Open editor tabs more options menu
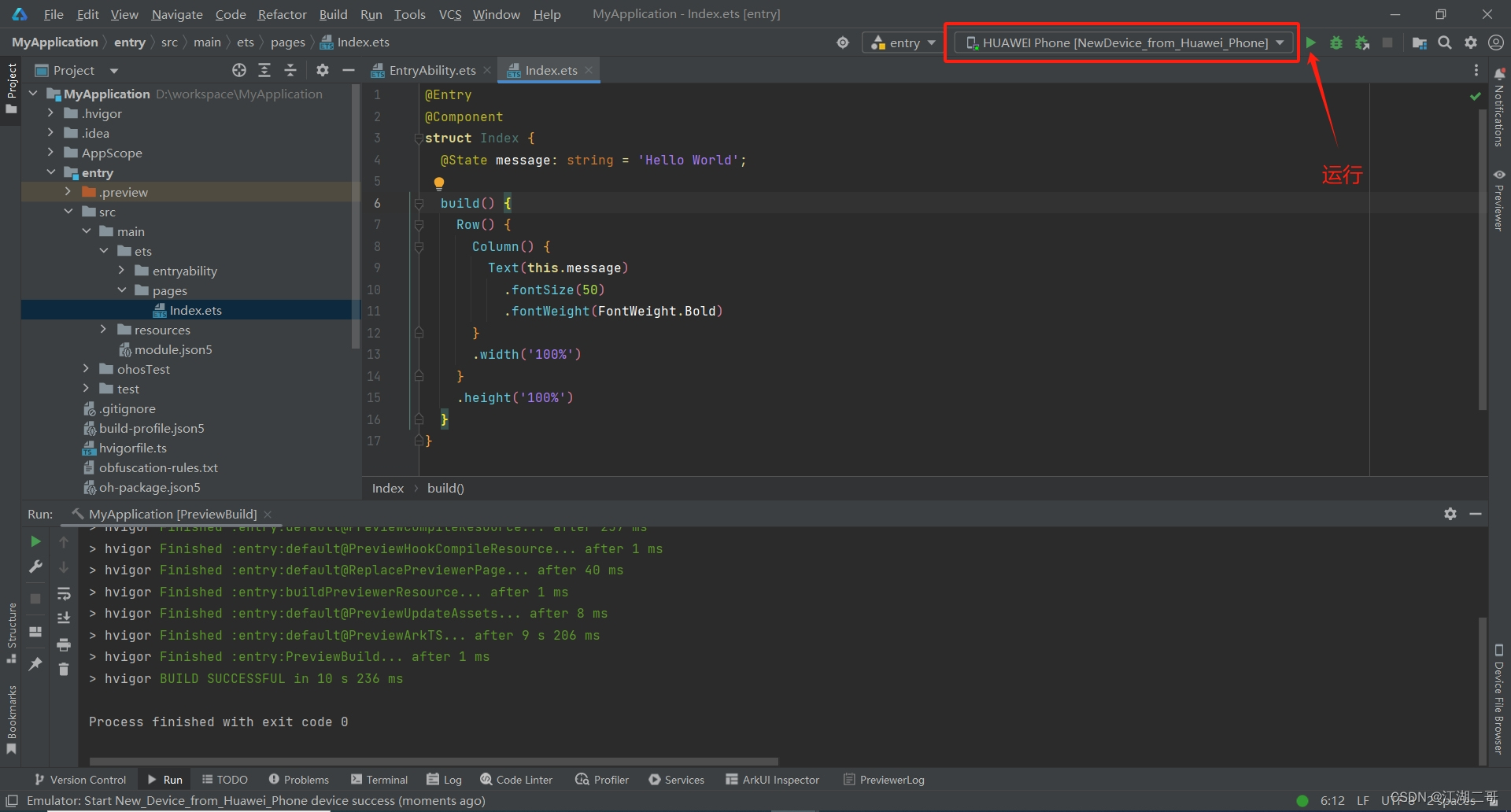This screenshot has height=812, width=1511. 1476,70
